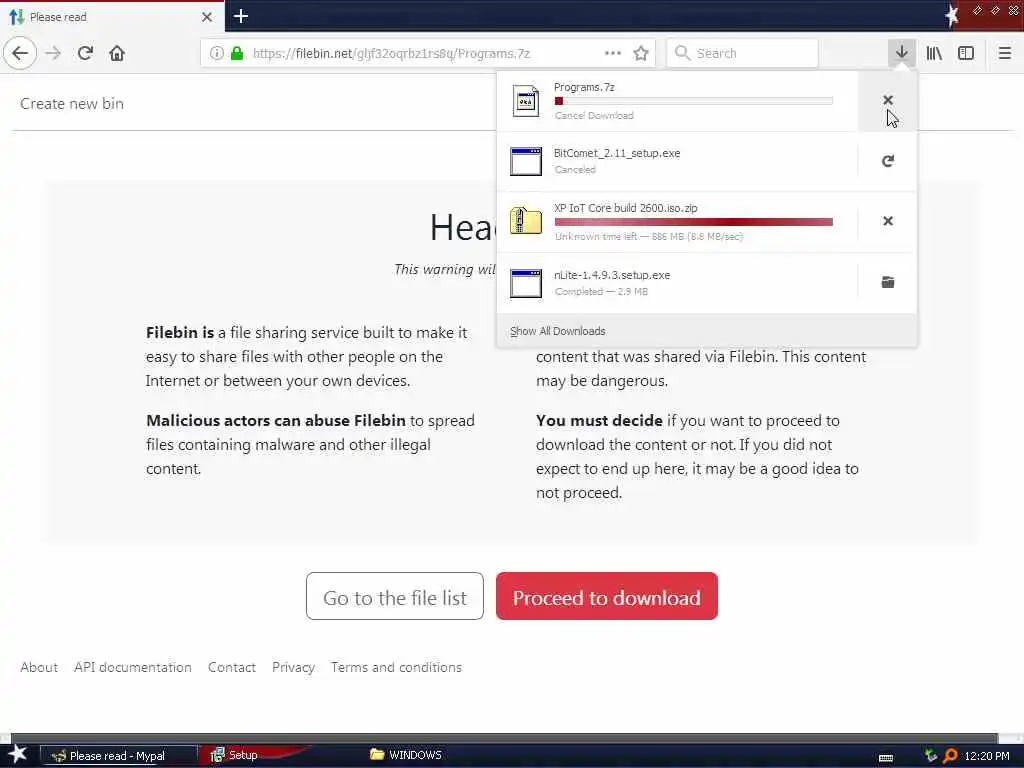Toggle the sidebar view
Viewport: 1024px width, 768px height.
point(966,53)
